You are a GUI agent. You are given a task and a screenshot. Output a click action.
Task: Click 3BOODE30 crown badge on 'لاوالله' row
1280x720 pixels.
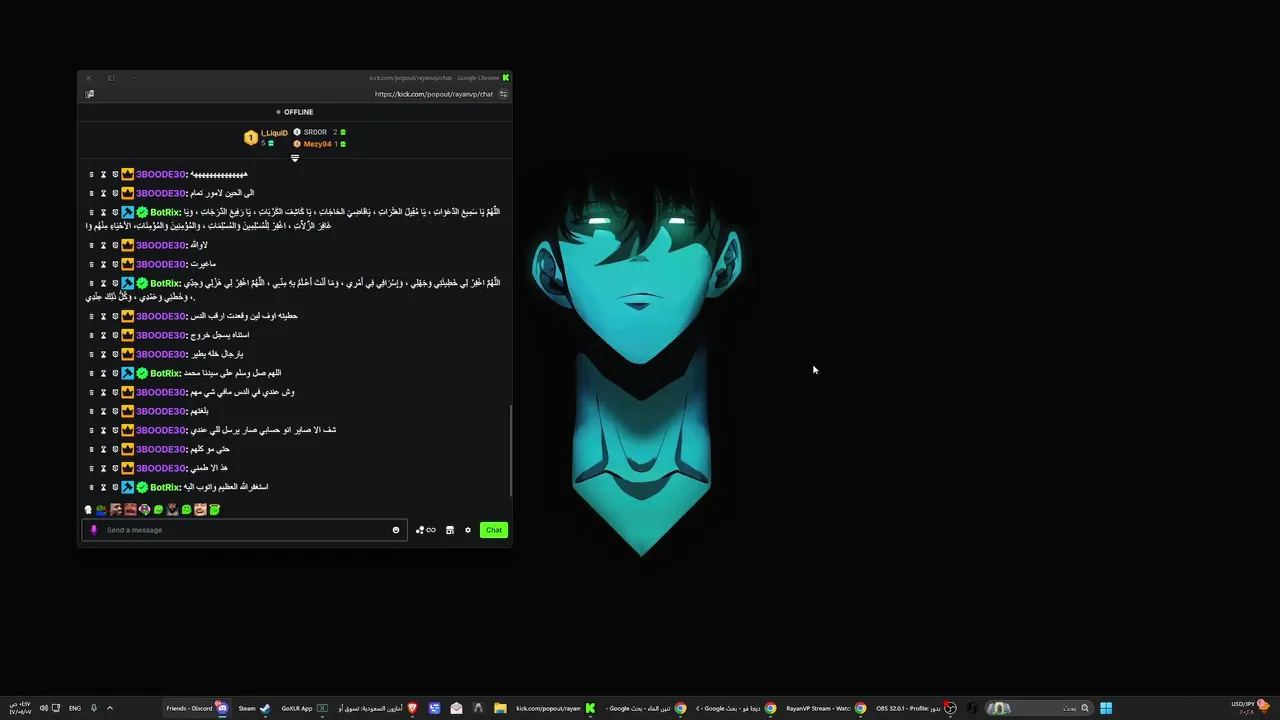(x=128, y=245)
